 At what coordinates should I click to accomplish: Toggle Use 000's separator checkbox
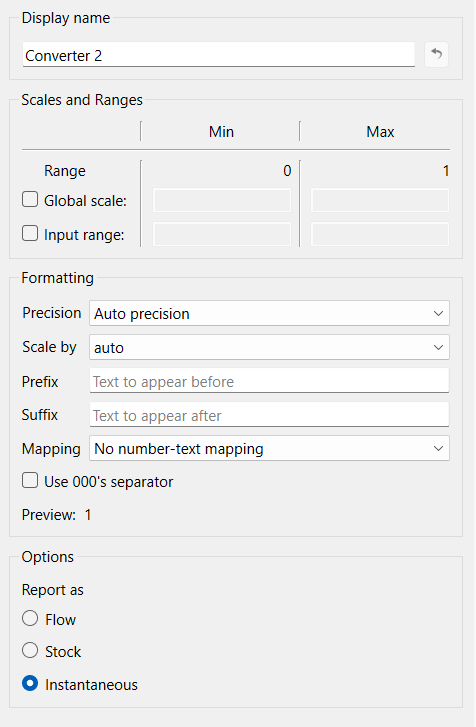tap(30, 480)
